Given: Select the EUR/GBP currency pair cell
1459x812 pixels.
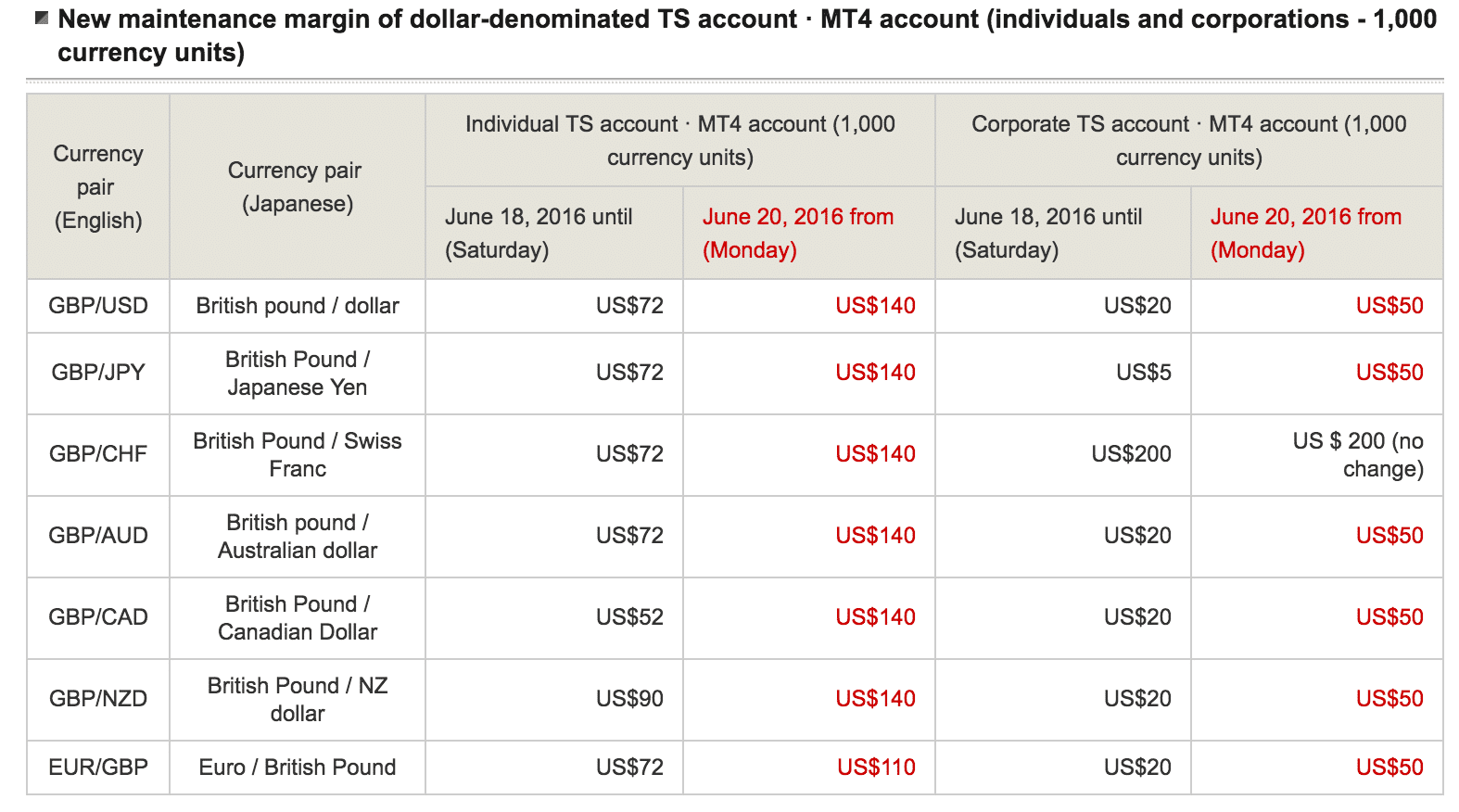Looking at the screenshot, I should pos(98,768).
